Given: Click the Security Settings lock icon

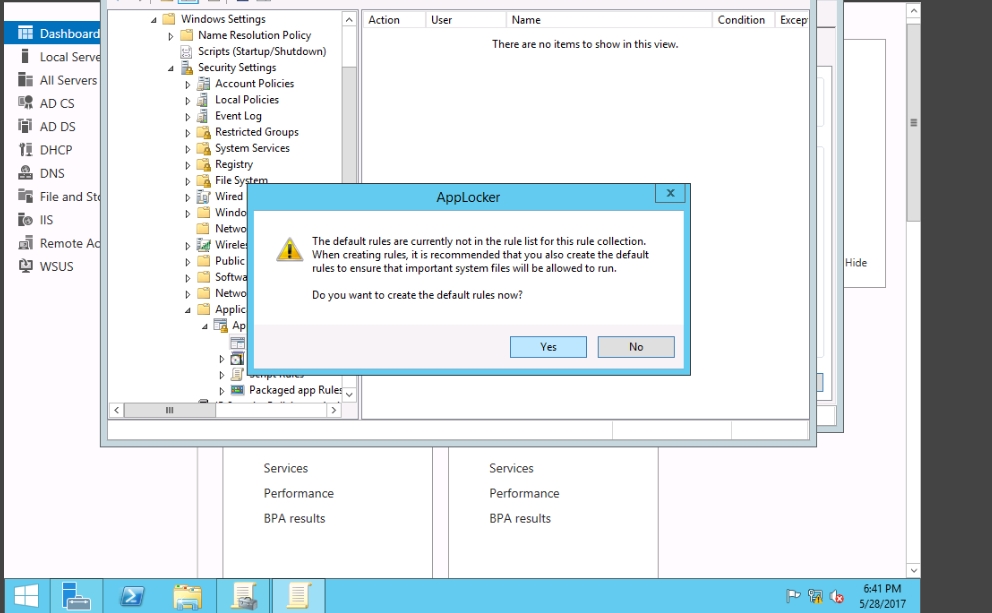Looking at the screenshot, I should click(187, 67).
